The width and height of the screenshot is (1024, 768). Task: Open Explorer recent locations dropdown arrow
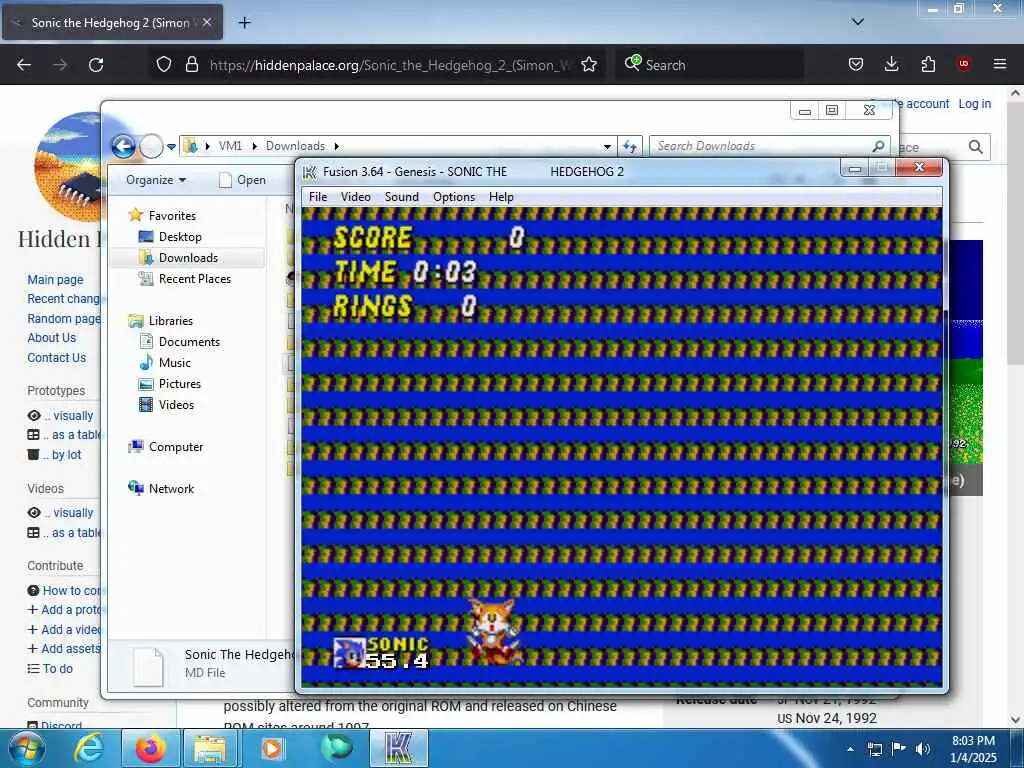coord(171,147)
